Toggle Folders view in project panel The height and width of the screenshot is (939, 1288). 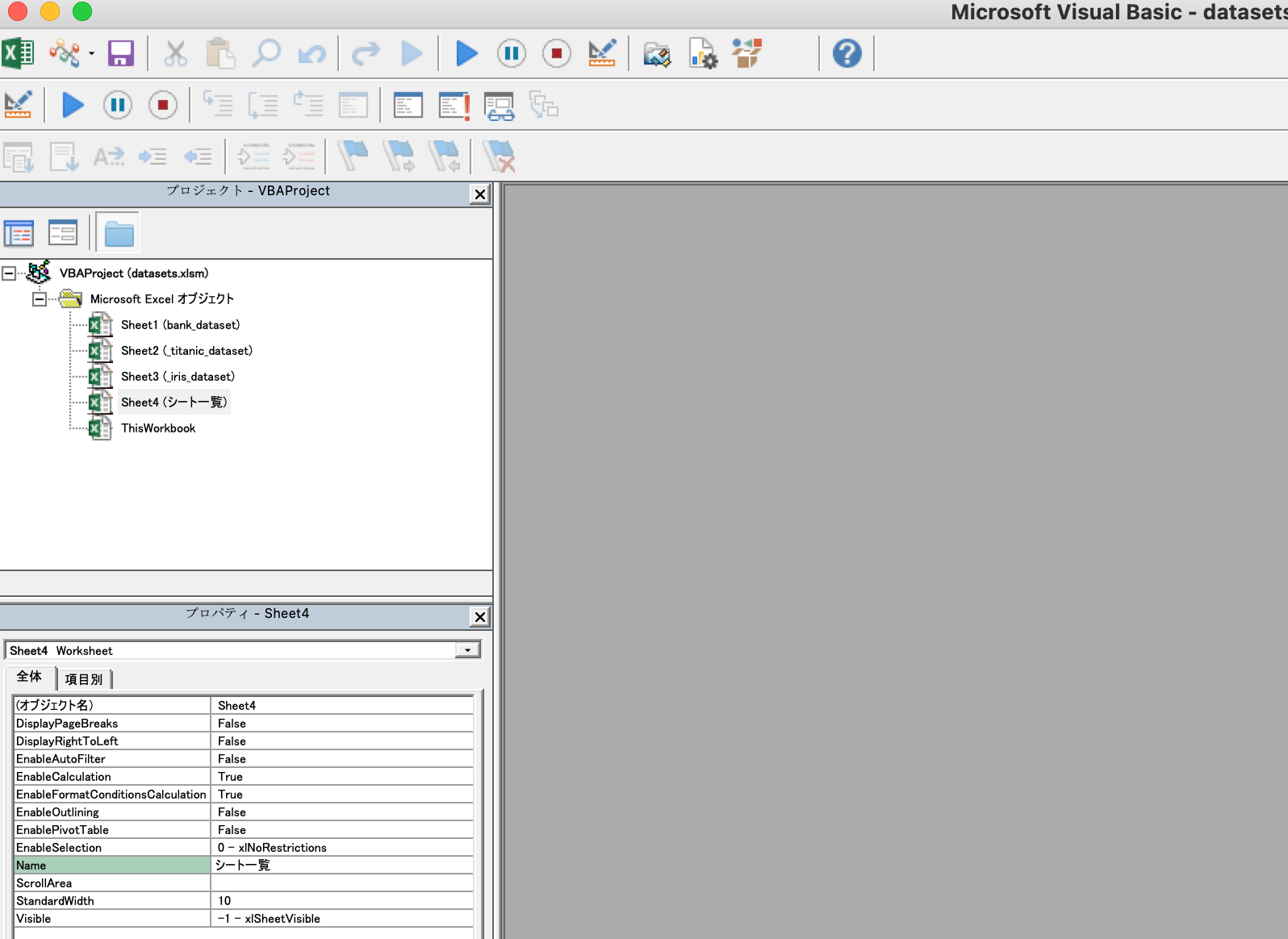click(119, 233)
